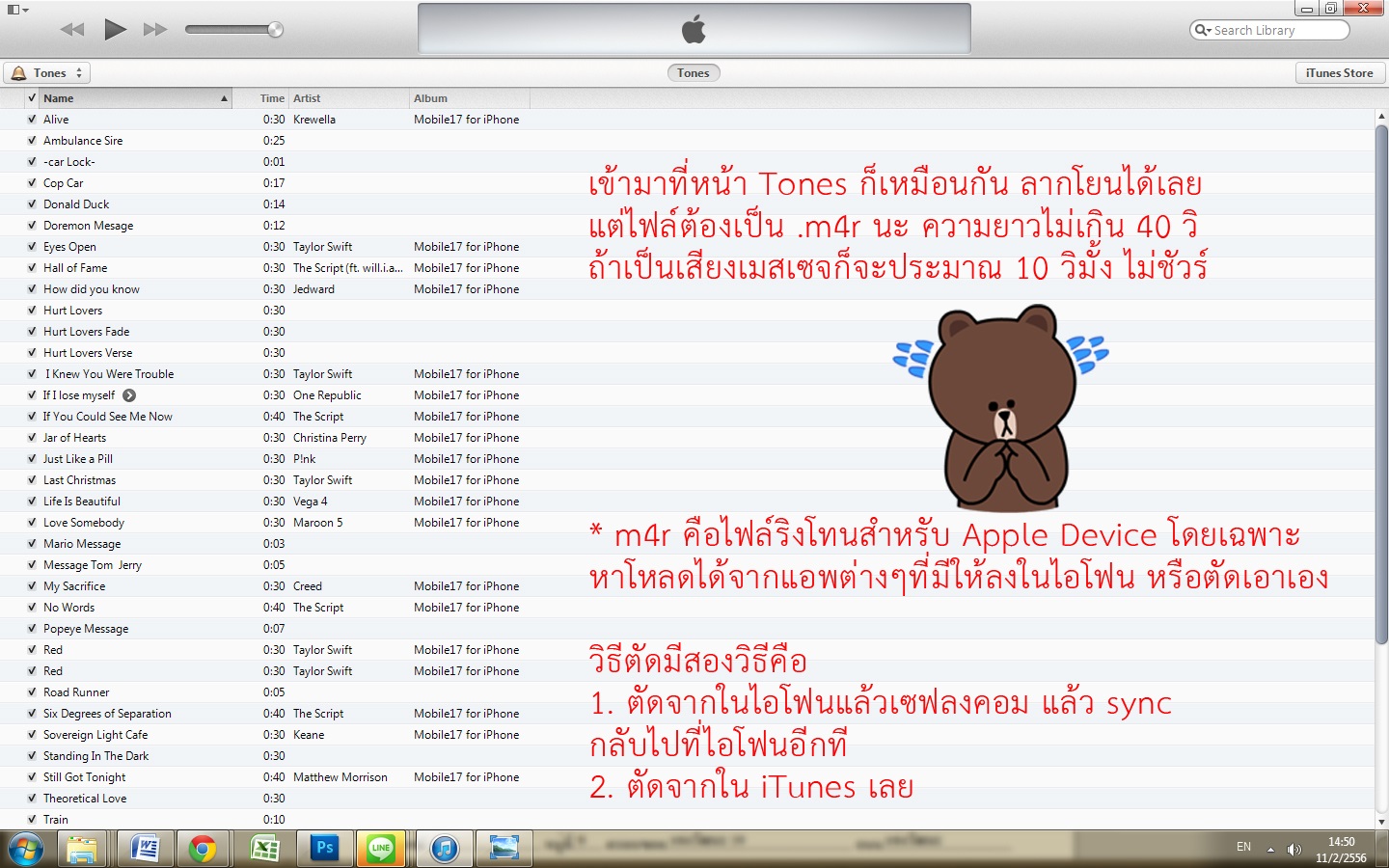Switch to Microsoft Word in the taskbar
This screenshot has width=1389, height=868.
pos(145,849)
